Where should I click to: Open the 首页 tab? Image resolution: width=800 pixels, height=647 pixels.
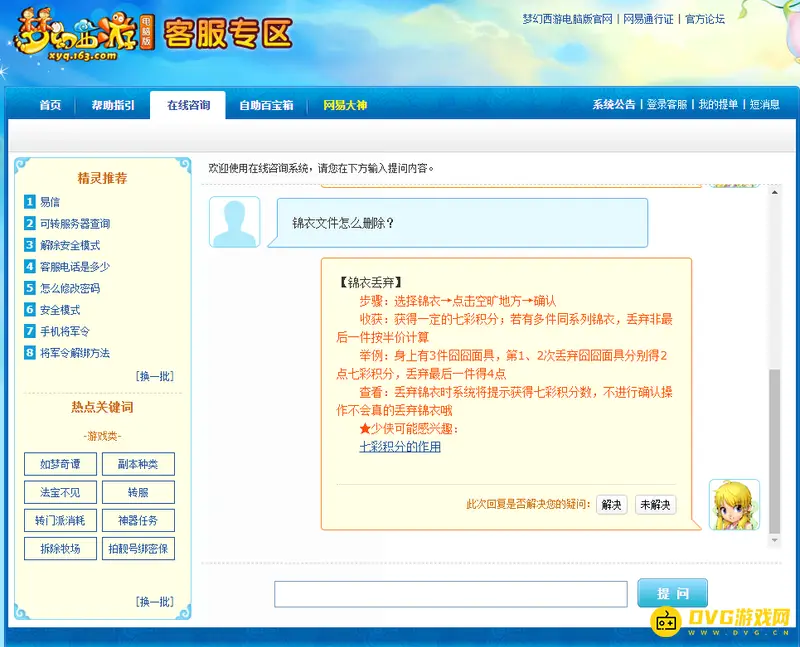50,105
